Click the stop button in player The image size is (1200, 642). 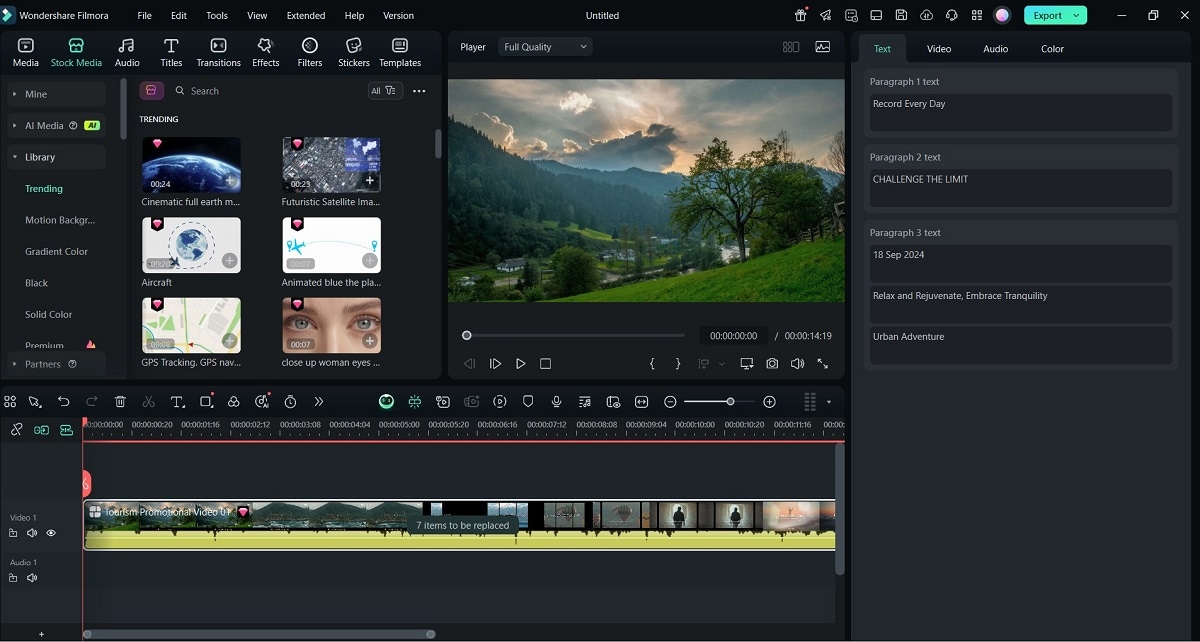click(x=545, y=364)
